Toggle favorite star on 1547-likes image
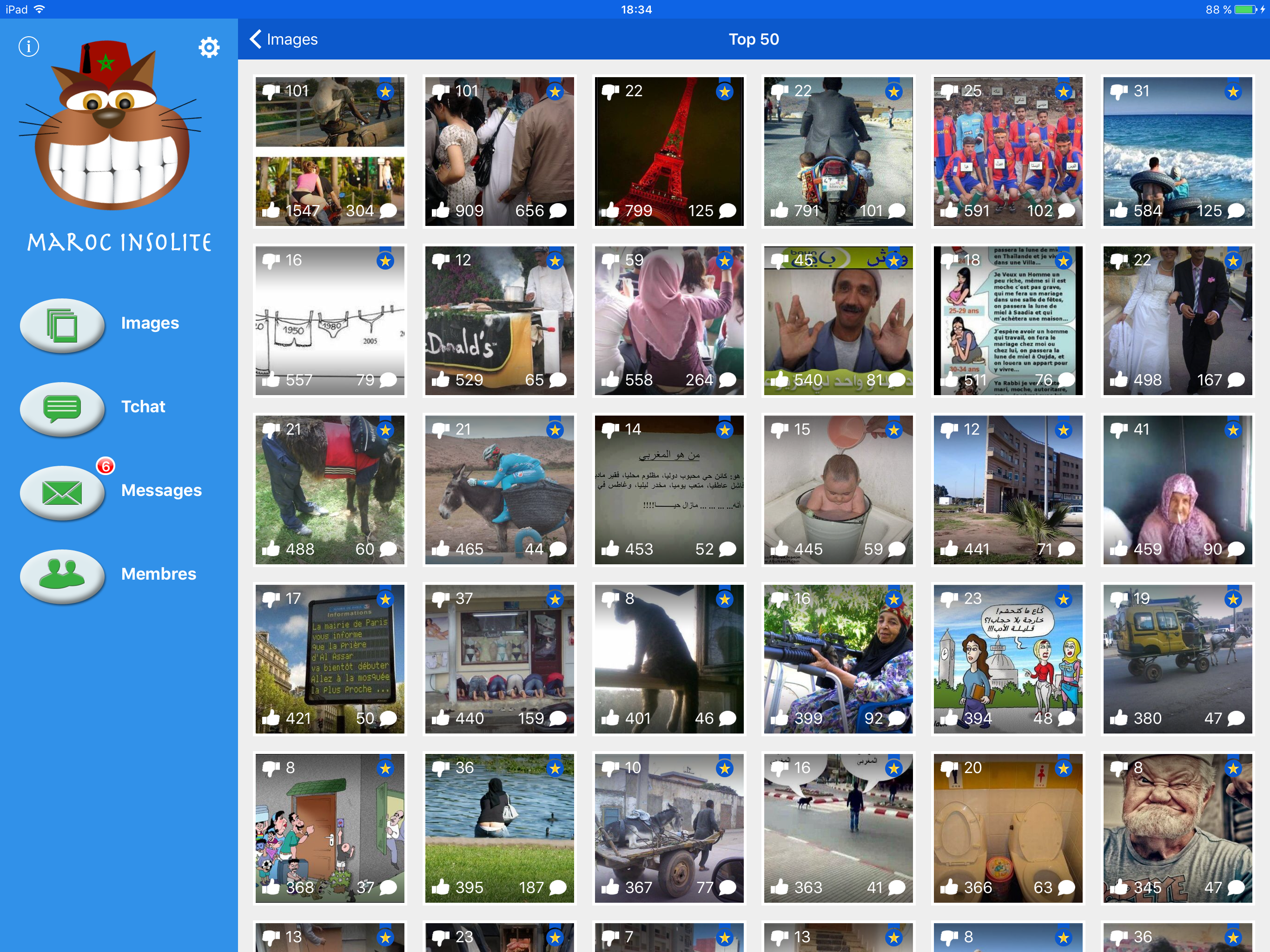The image size is (1270, 952). point(385,91)
